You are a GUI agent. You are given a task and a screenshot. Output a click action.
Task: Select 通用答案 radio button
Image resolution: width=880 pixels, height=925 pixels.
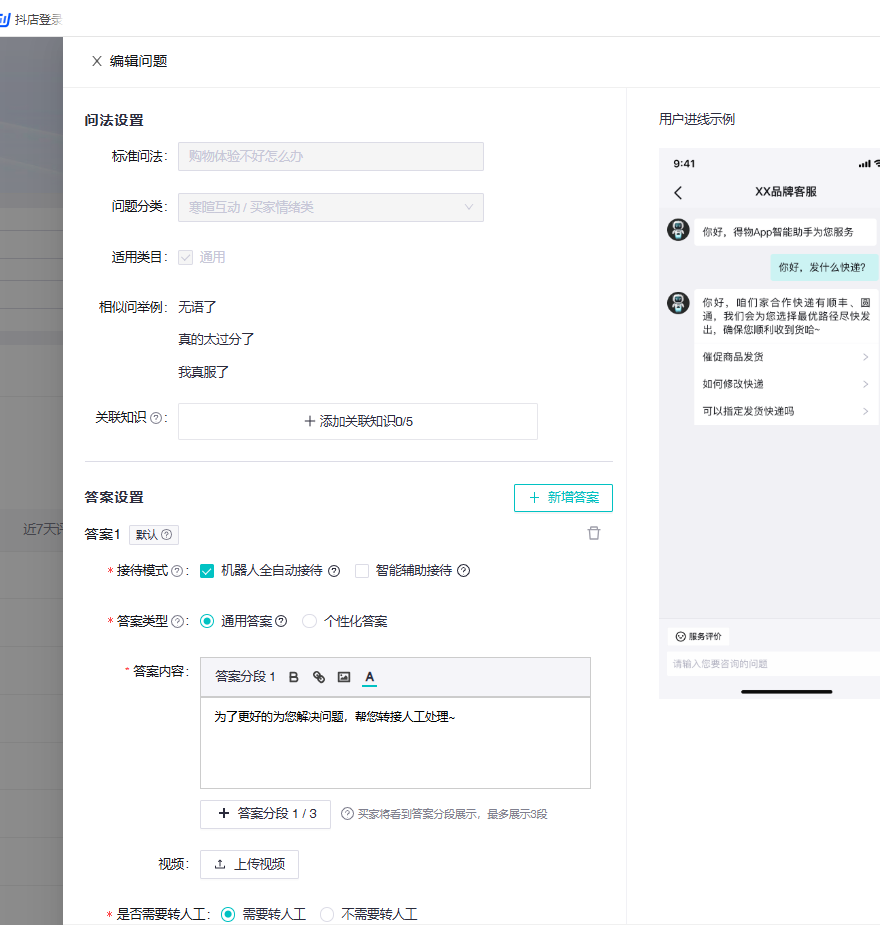tap(207, 621)
